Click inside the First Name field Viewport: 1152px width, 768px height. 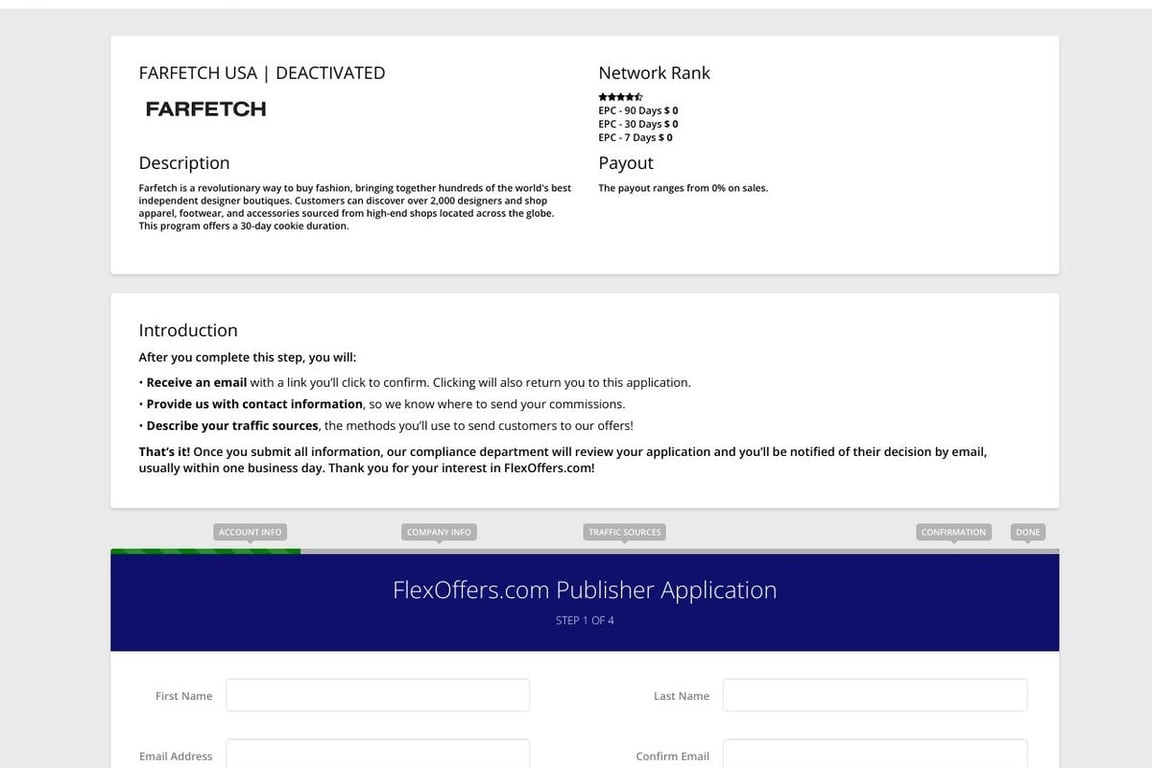pyautogui.click(x=377, y=694)
